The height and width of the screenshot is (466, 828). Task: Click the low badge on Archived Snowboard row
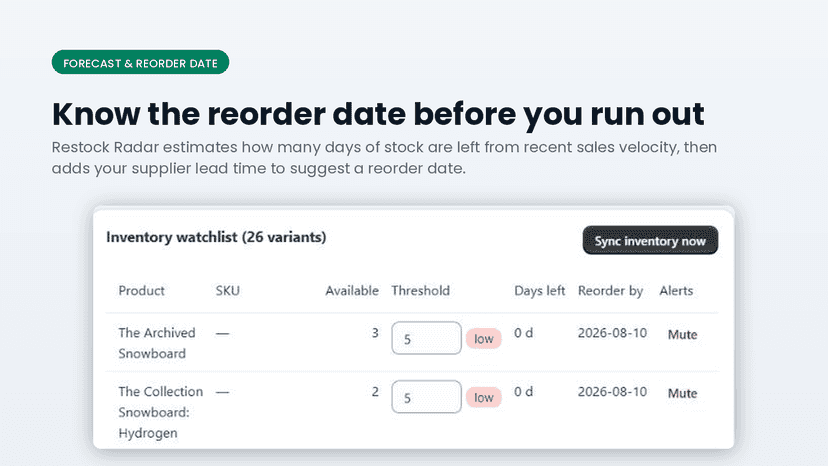coord(483,339)
